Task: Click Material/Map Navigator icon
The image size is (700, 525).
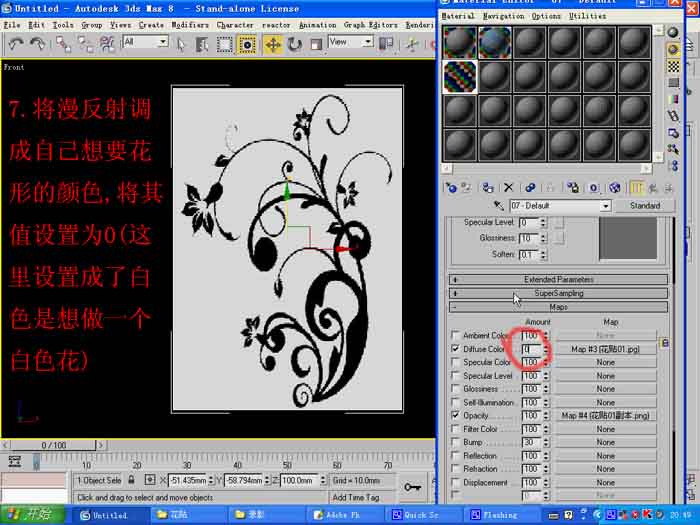Action: coord(674,166)
